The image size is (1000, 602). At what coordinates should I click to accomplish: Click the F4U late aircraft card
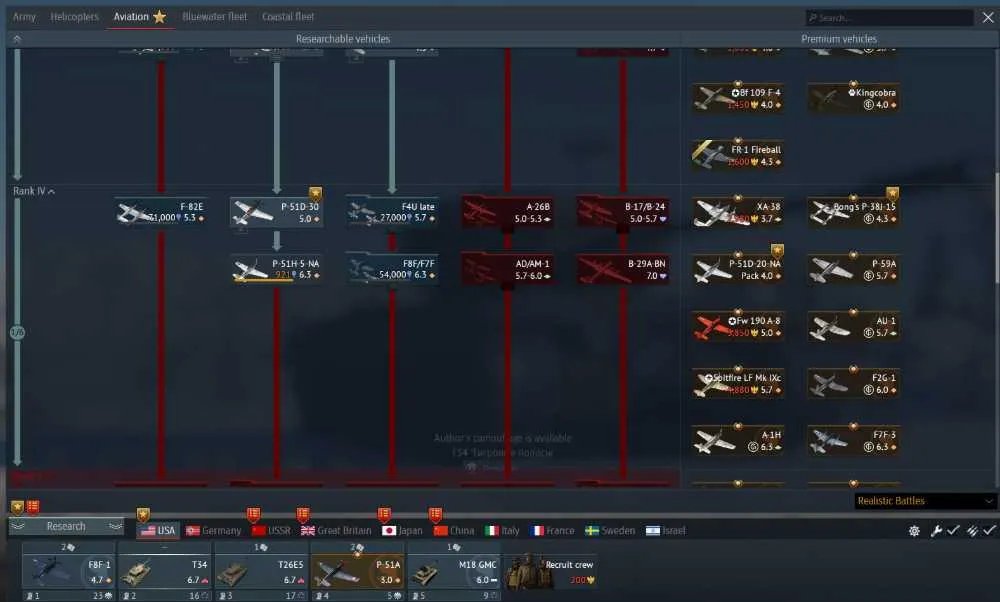click(x=392, y=212)
